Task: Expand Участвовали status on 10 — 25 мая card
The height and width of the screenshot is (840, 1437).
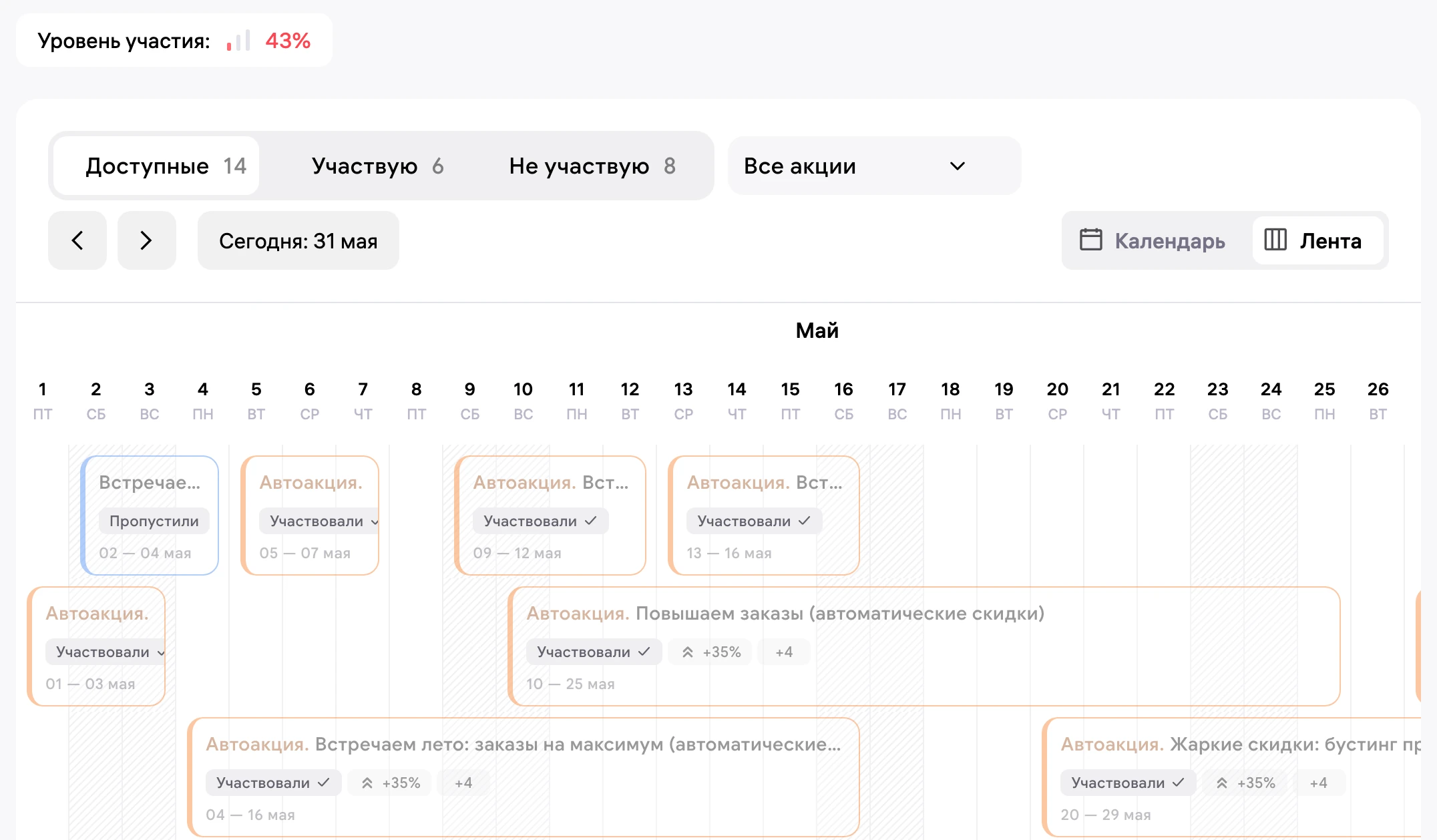Action: click(594, 652)
